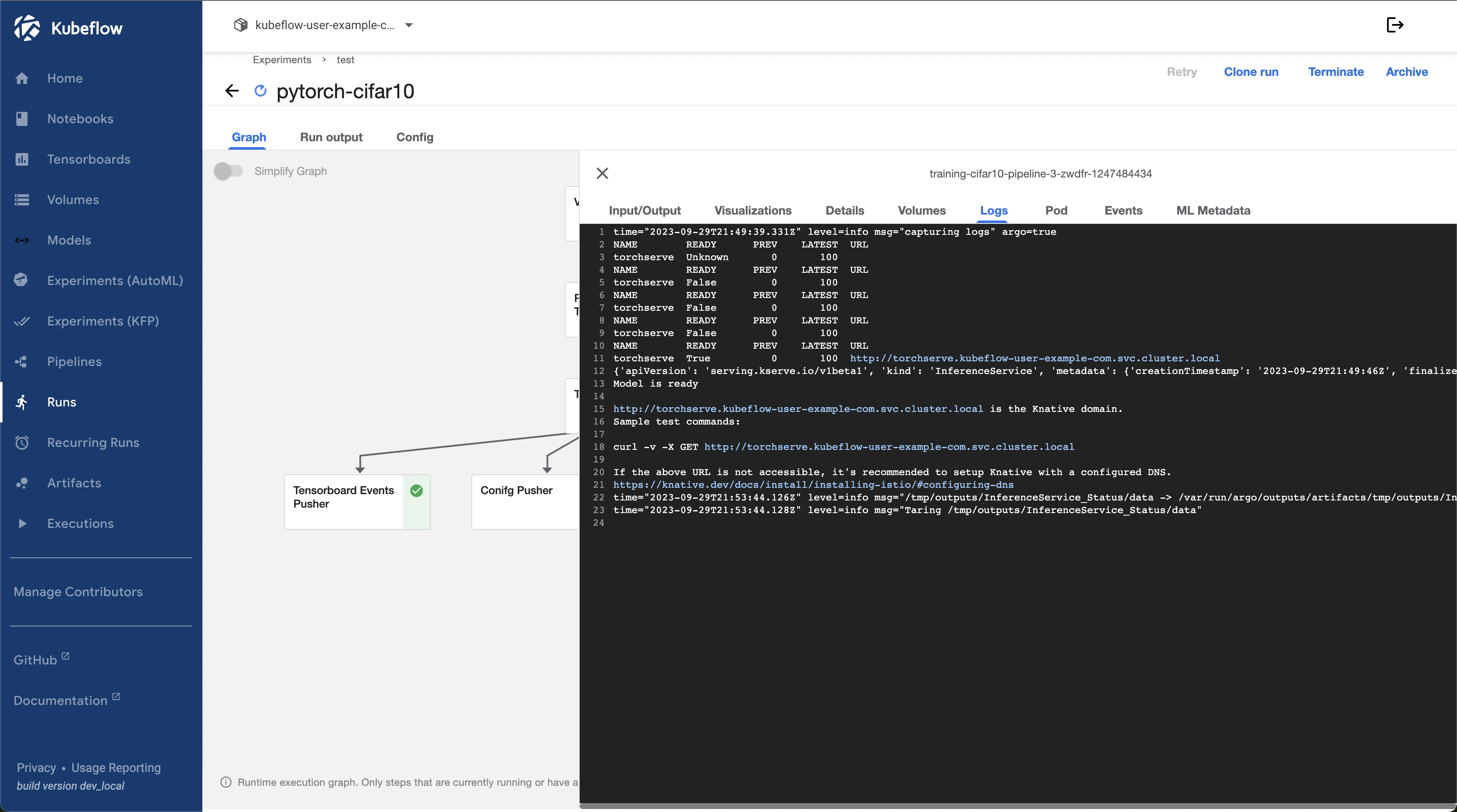Open the ML Metadata tab
Image resolution: width=1457 pixels, height=812 pixels.
pos(1213,210)
